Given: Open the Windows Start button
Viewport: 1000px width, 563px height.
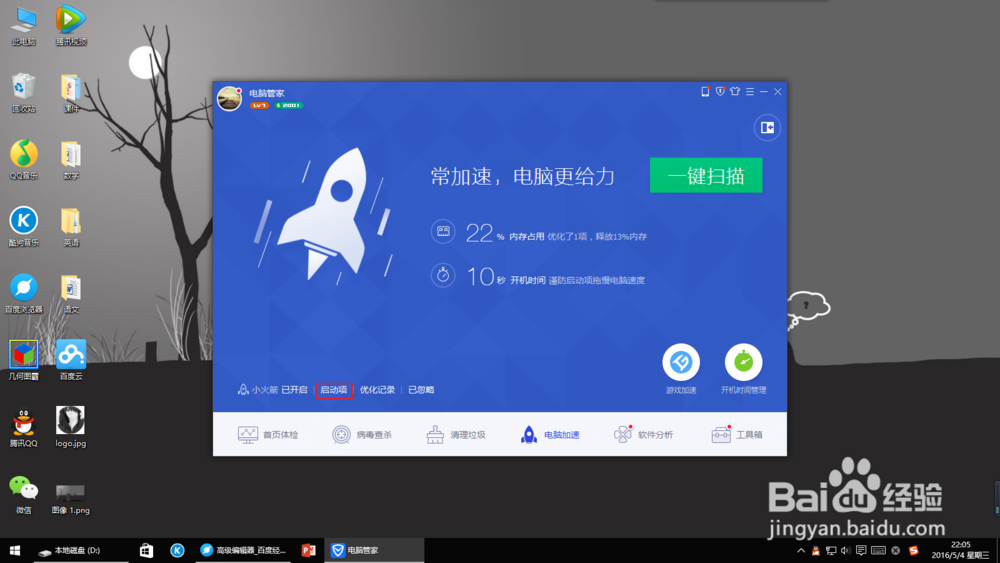Looking at the screenshot, I should tap(15, 550).
